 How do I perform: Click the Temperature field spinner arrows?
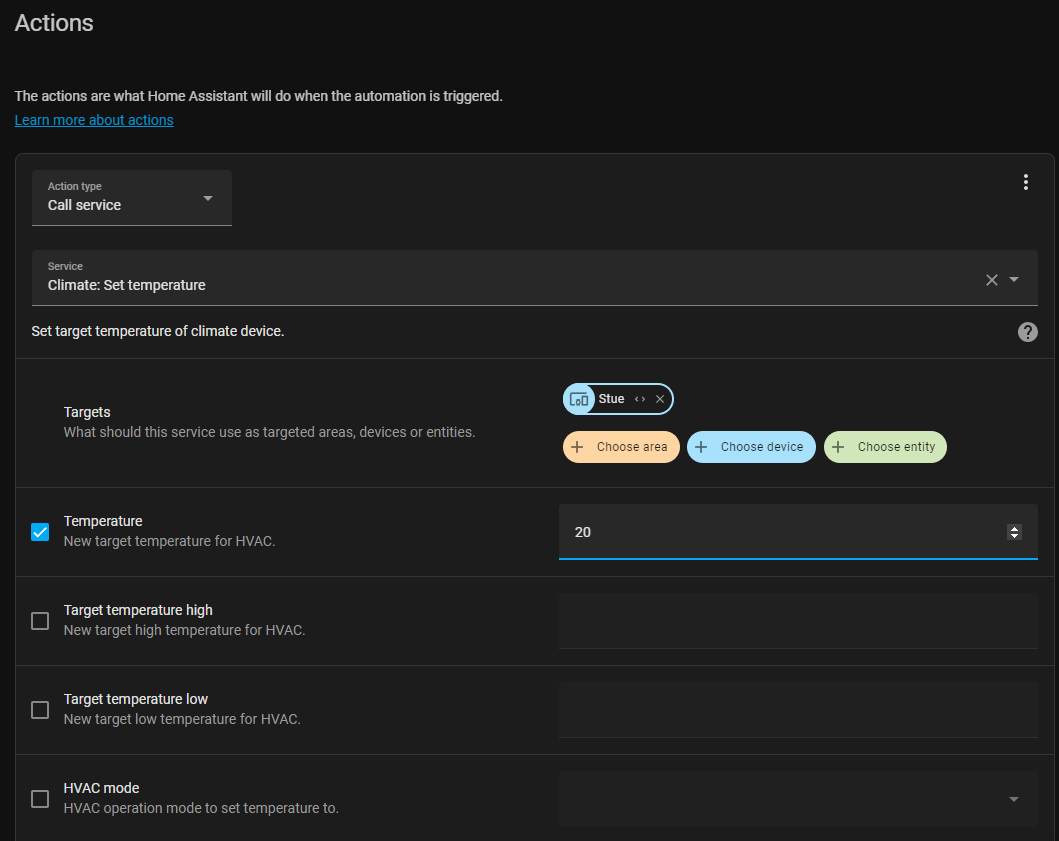tap(1014, 532)
